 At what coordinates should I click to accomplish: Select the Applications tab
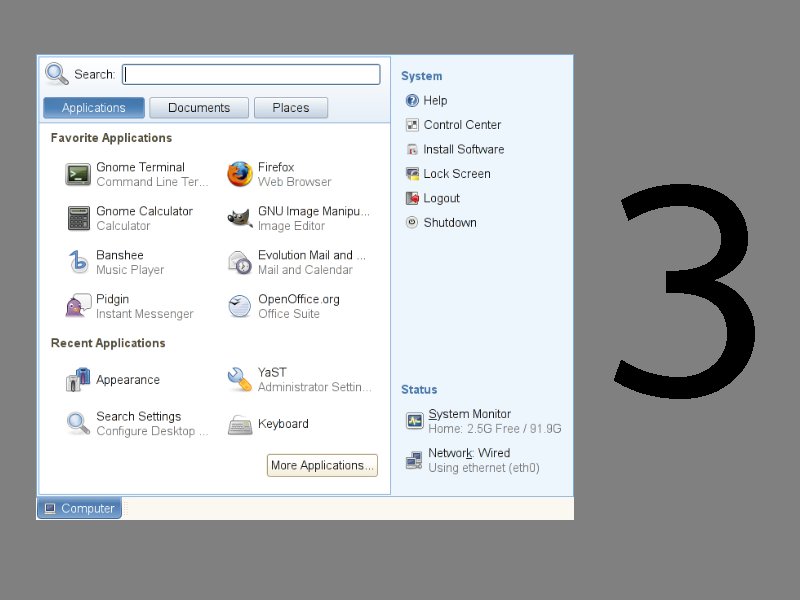tap(94, 108)
